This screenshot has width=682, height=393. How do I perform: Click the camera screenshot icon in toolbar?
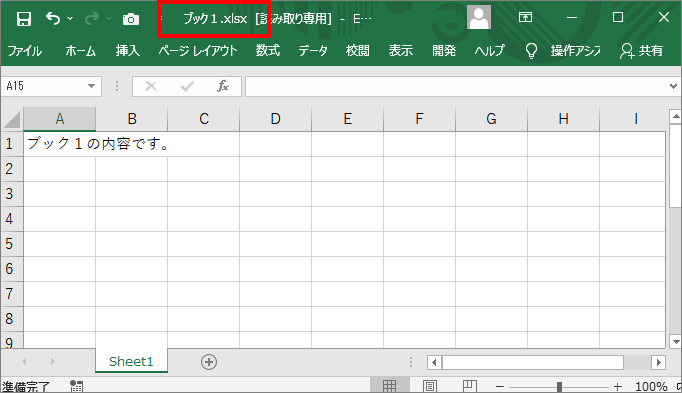[130, 19]
